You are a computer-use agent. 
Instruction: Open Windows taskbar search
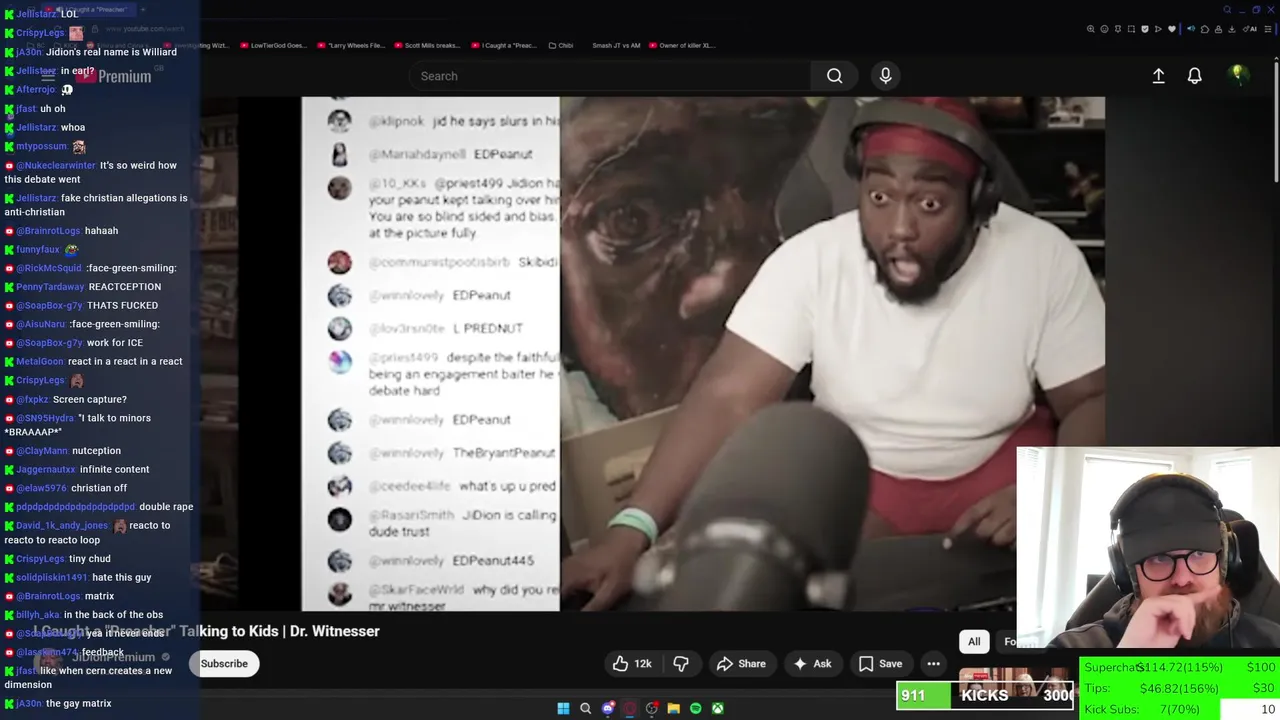pyautogui.click(x=585, y=708)
